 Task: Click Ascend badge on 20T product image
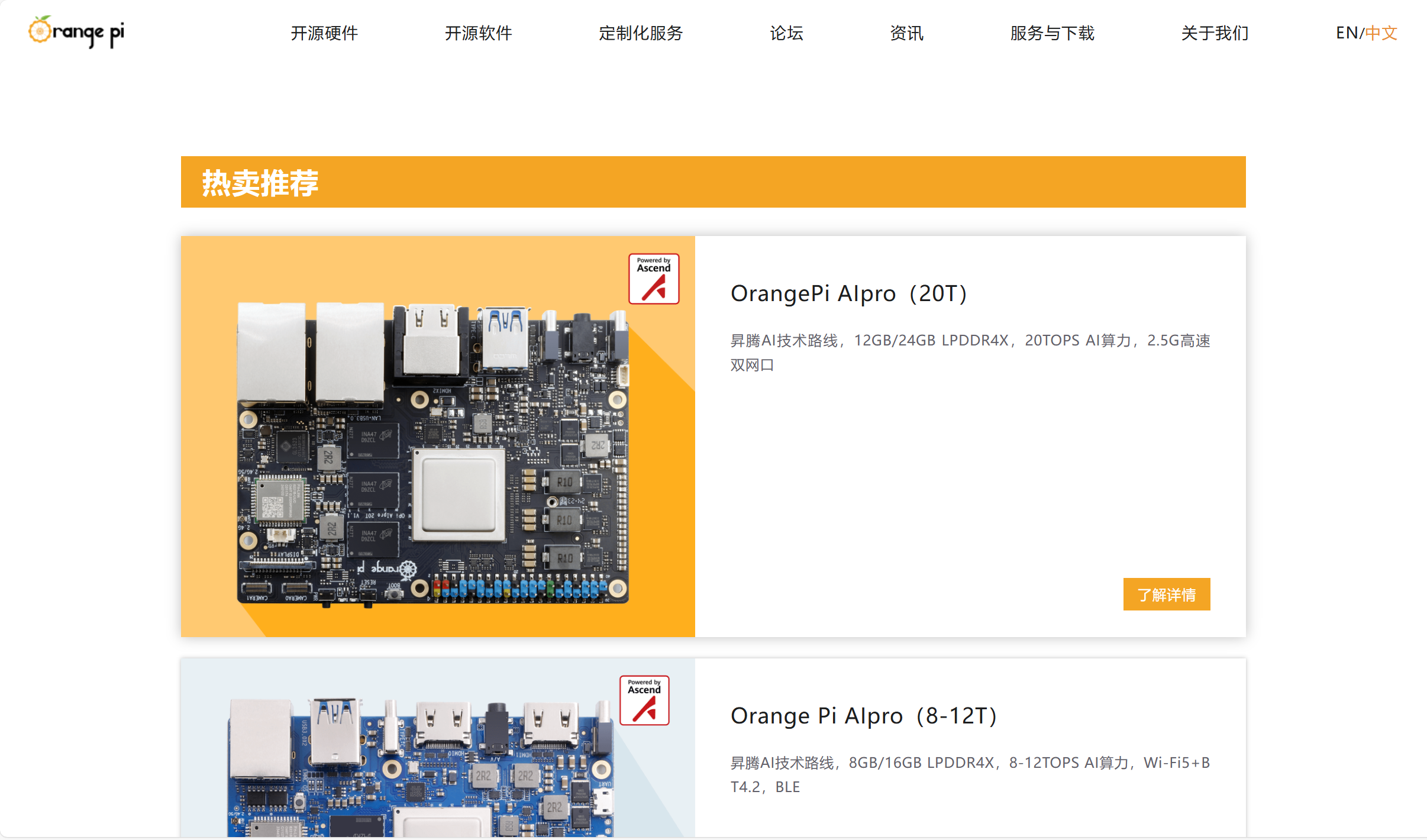(653, 279)
